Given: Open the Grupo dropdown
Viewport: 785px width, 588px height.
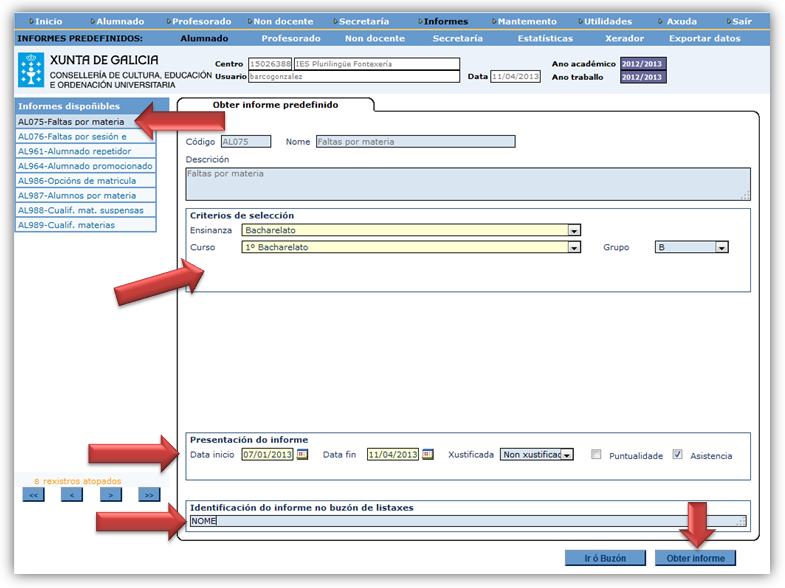Looking at the screenshot, I should coord(721,247).
